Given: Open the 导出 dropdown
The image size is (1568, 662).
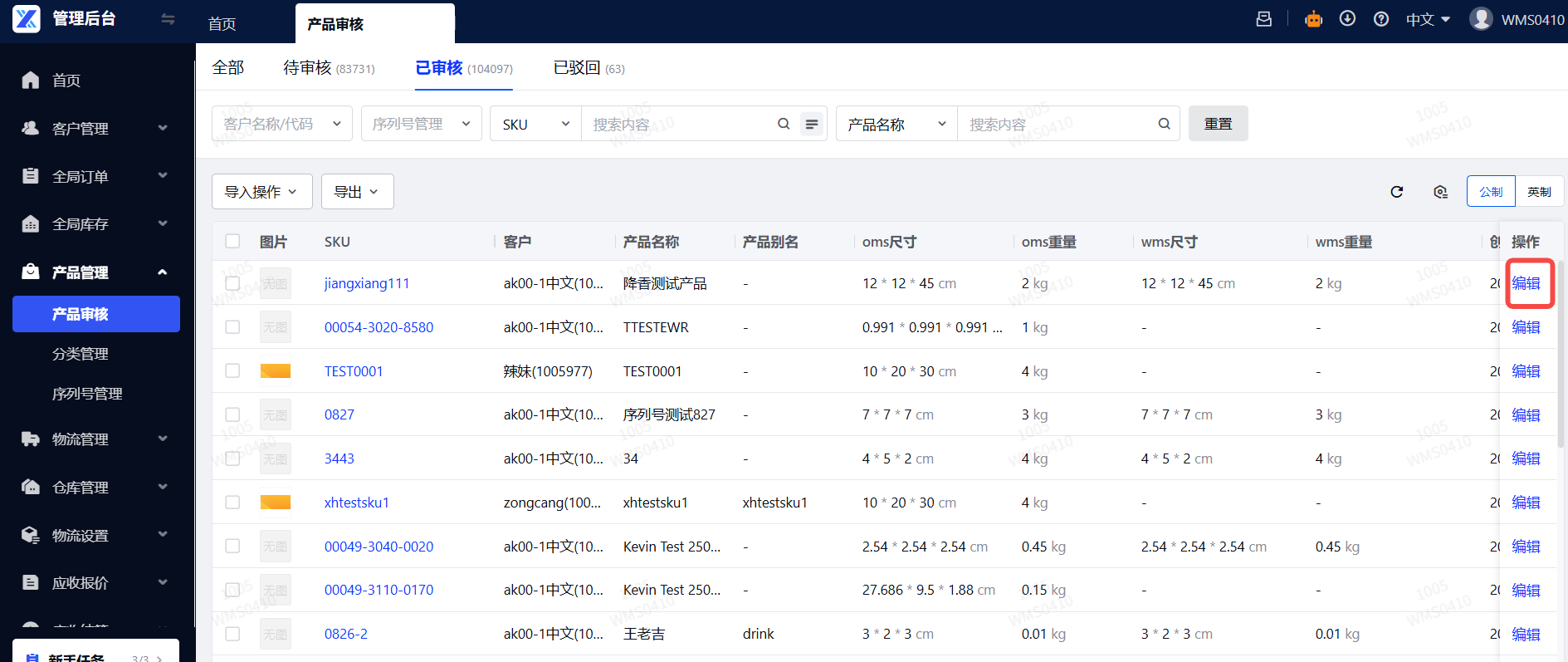Looking at the screenshot, I should click(x=358, y=192).
